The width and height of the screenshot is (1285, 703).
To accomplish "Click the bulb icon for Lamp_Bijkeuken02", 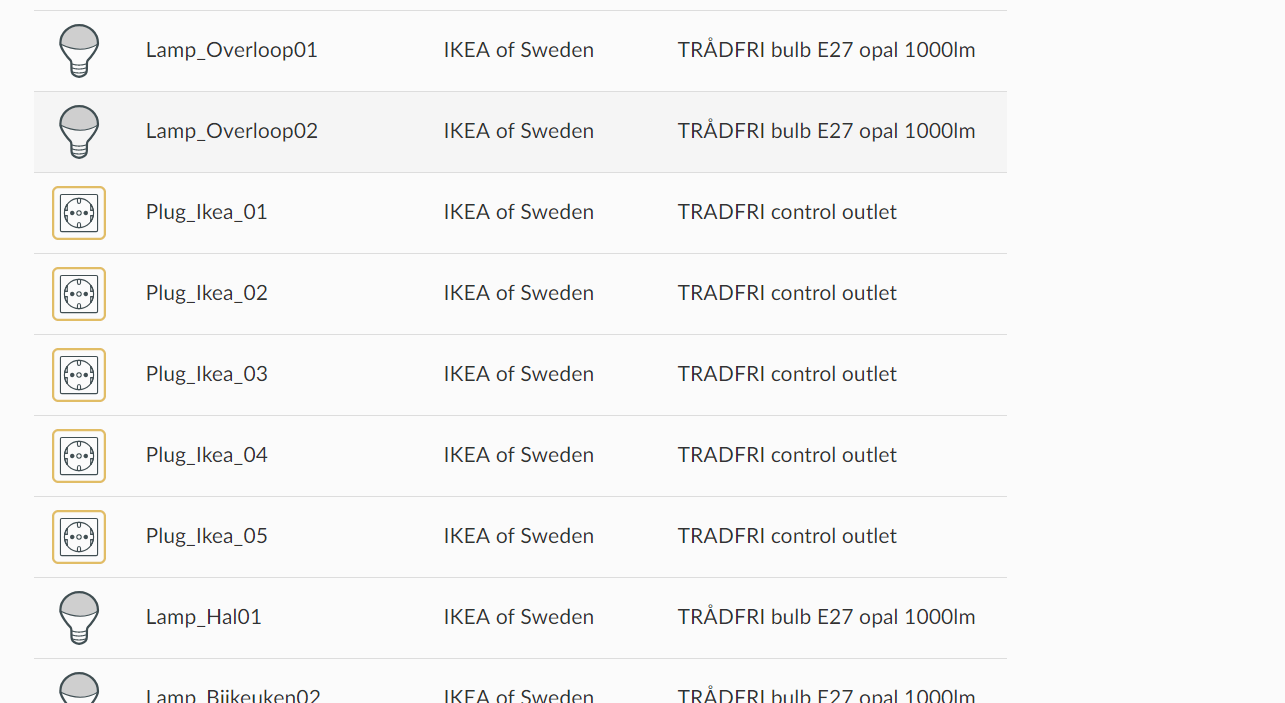I will point(79,688).
